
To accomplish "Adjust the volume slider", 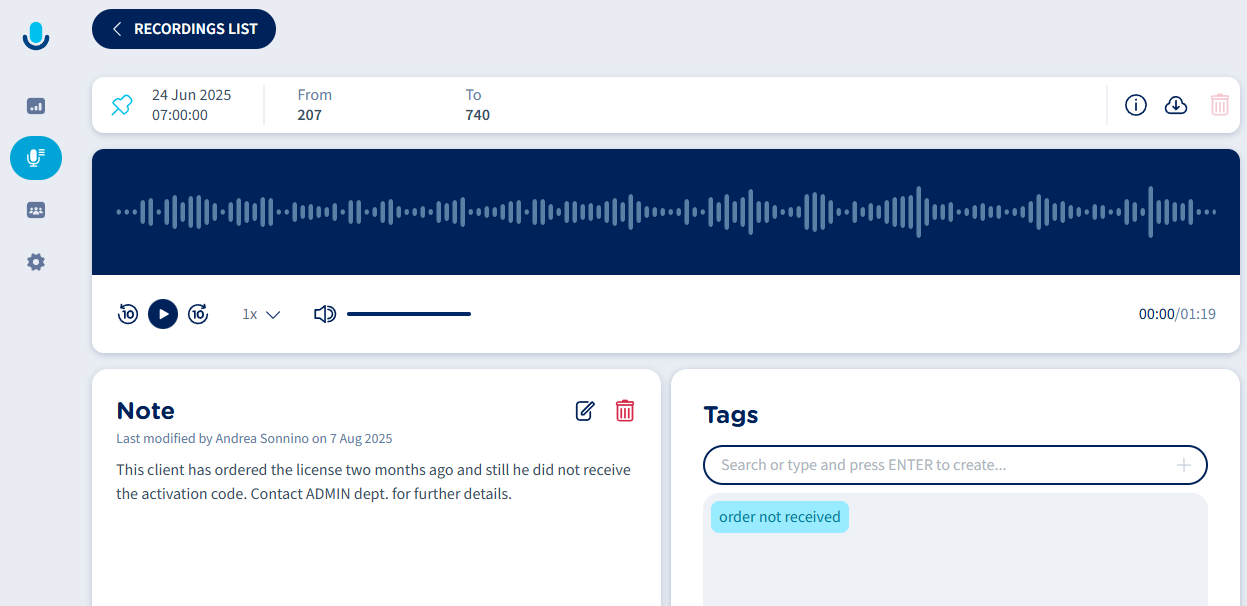I will (x=409, y=314).
